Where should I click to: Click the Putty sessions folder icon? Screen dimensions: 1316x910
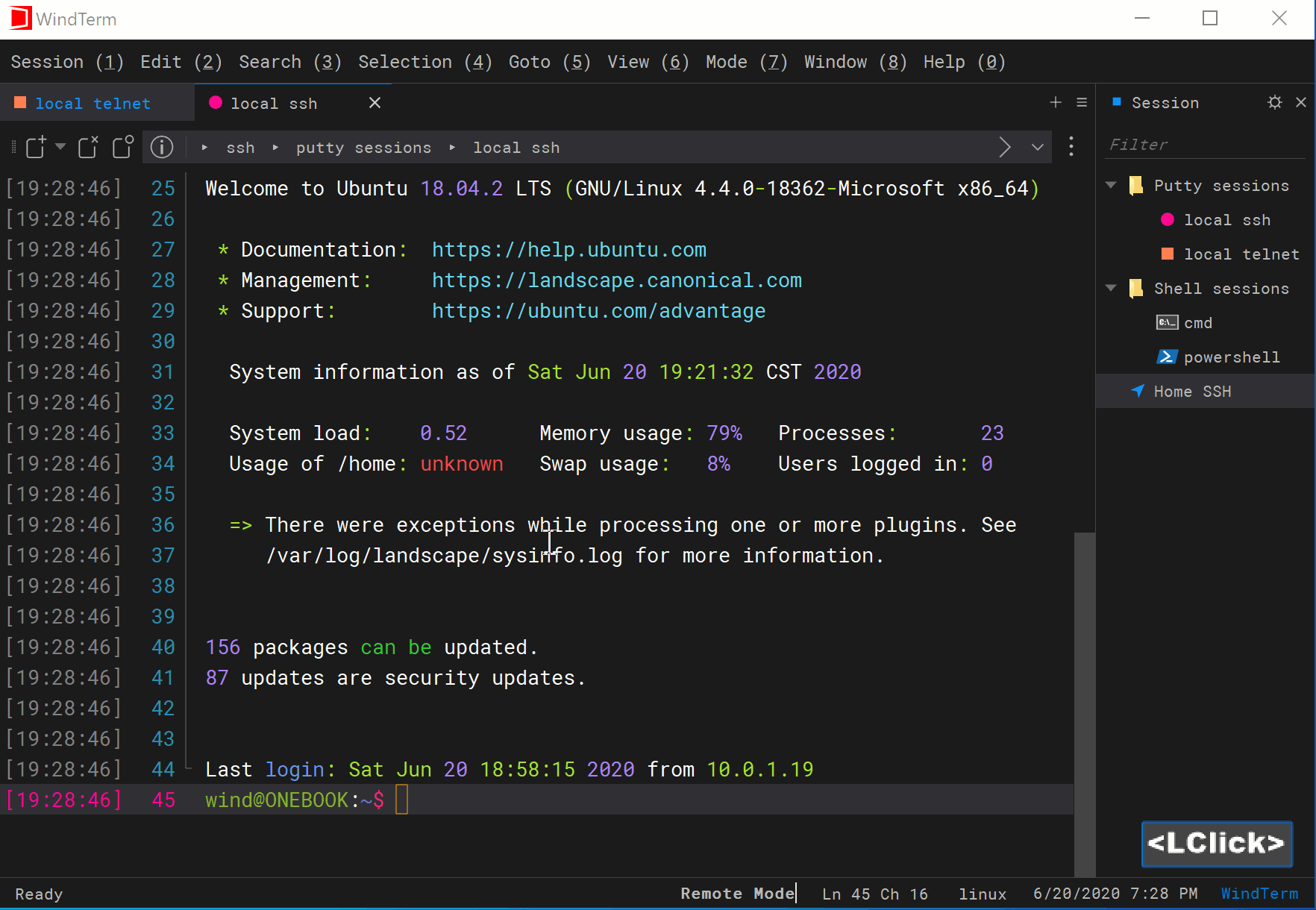pos(1136,185)
